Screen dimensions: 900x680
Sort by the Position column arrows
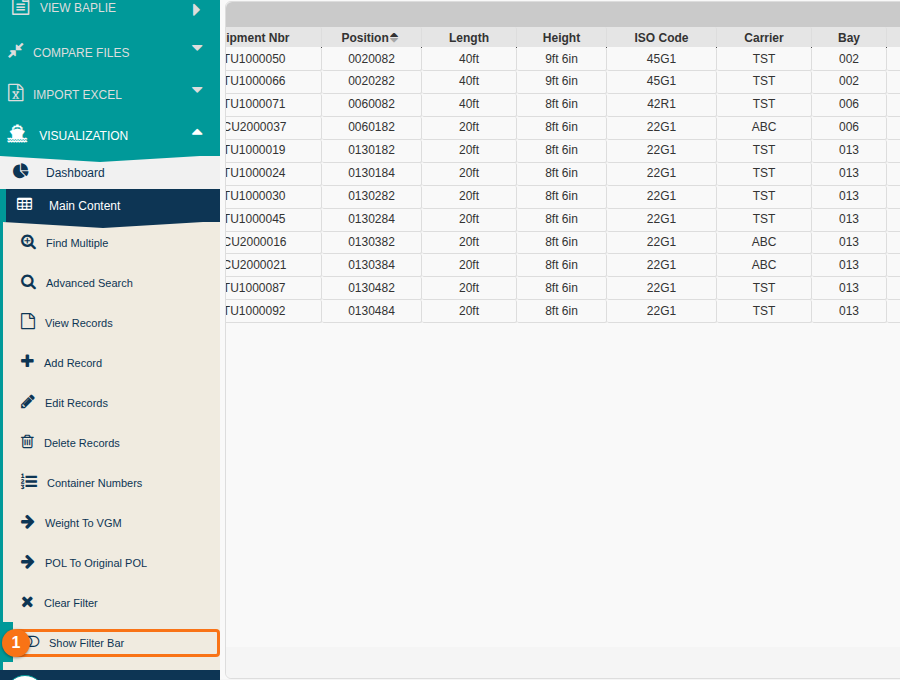point(394,37)
